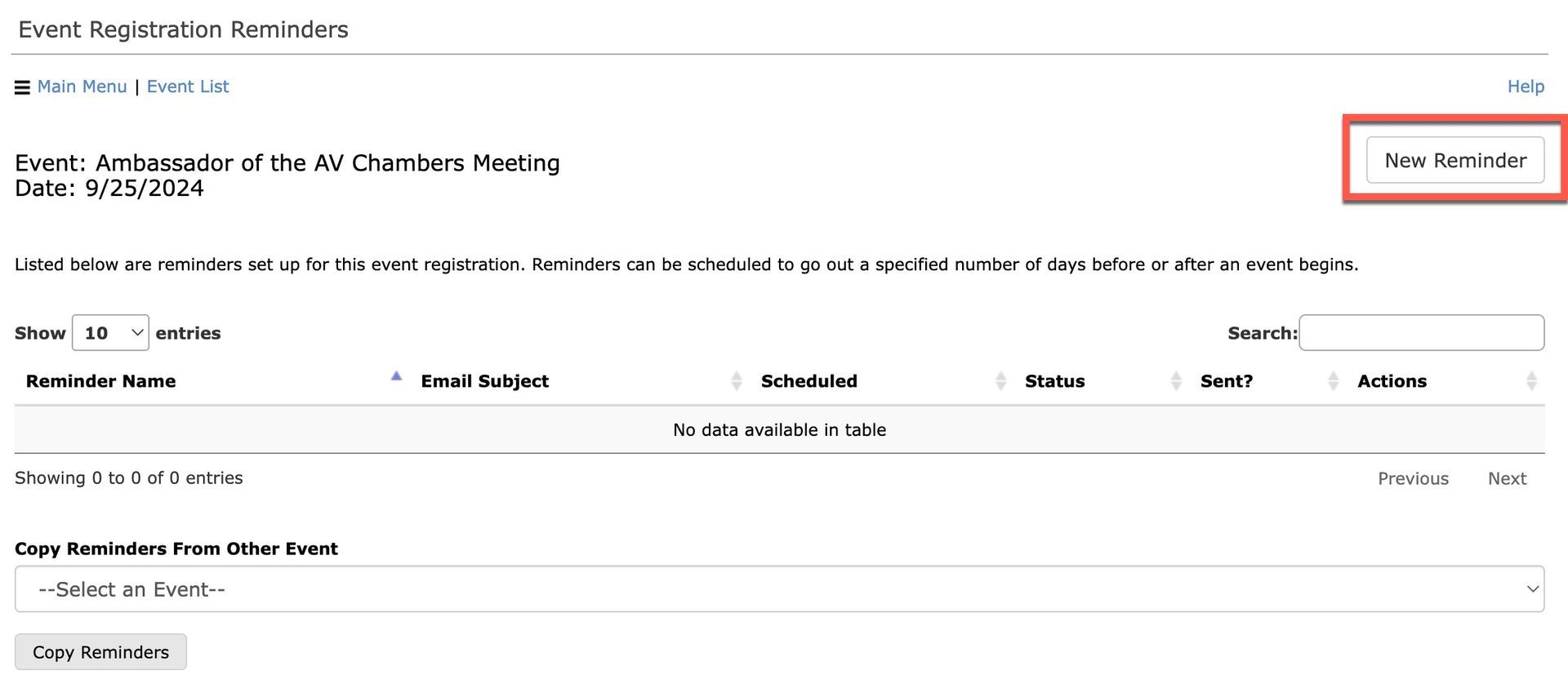Open the Show entries count dropdown
This screenshot has height=684, width=1568.
(110, 332)
